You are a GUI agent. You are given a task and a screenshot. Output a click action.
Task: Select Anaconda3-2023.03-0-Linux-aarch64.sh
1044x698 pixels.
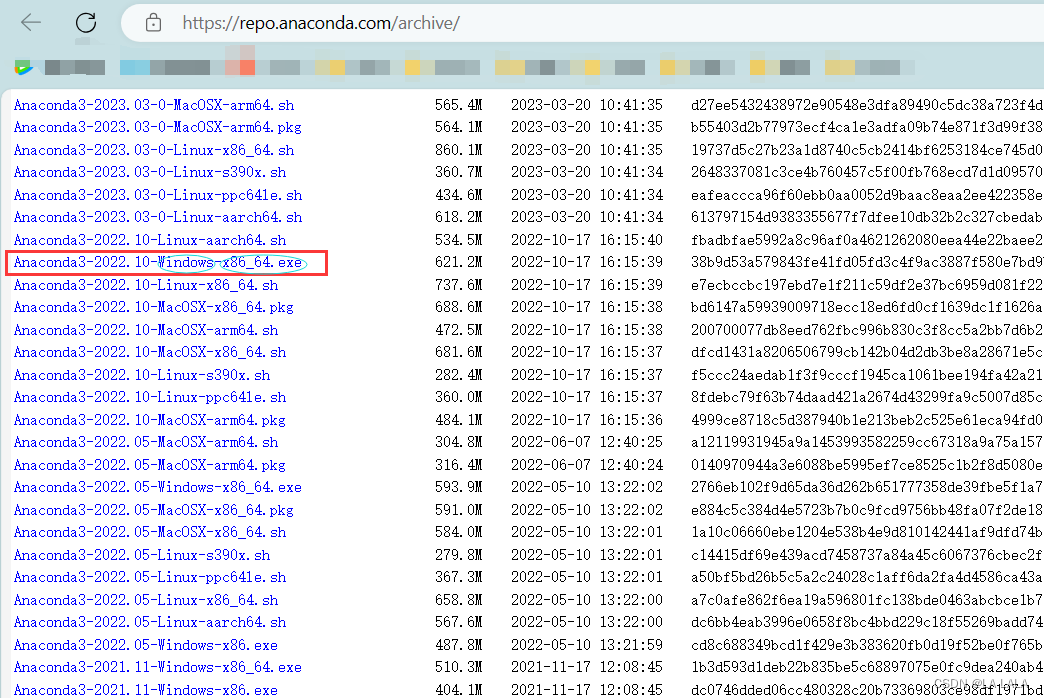(158, 218)
